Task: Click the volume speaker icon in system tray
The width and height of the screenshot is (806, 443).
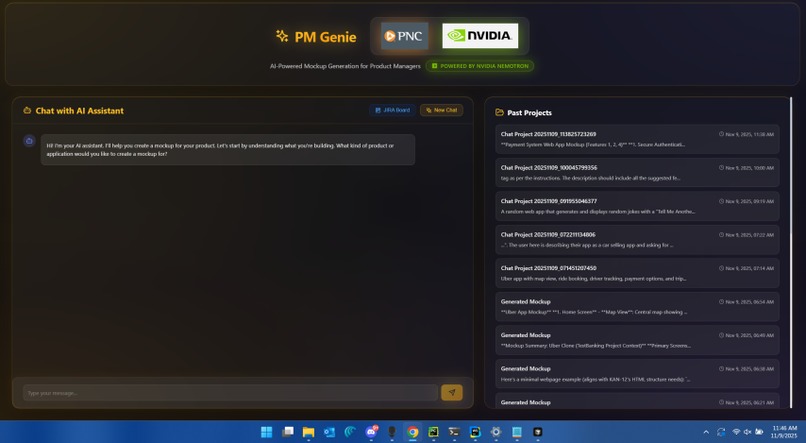Action: (747, 432)
